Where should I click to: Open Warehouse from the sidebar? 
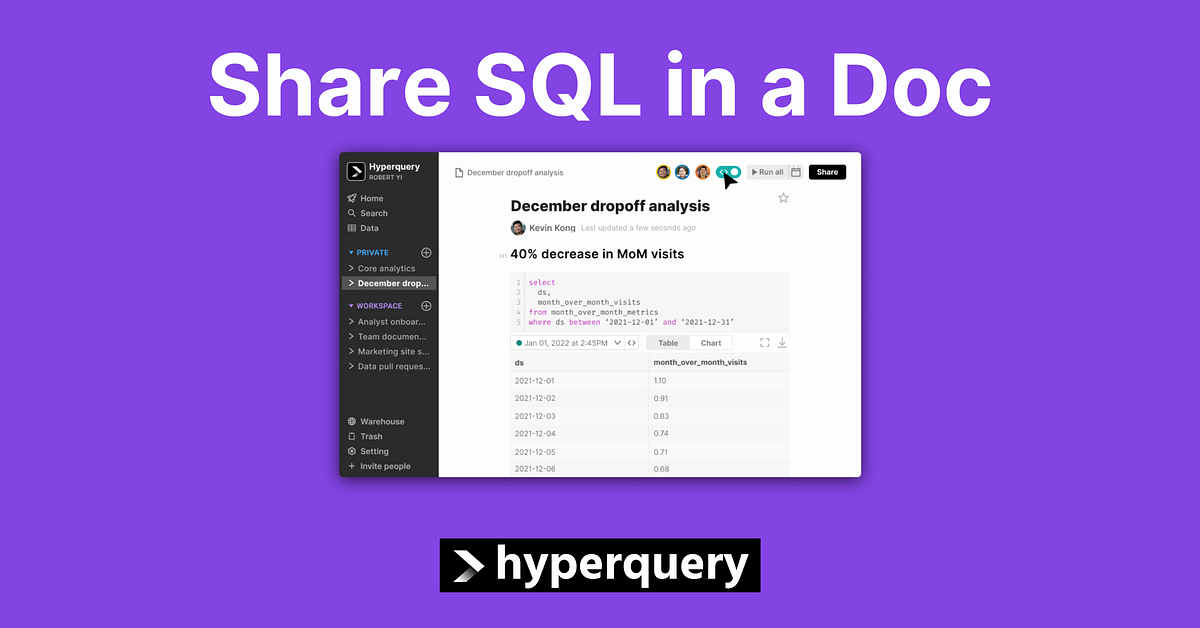pyautogui.click(x=382, y=421)
